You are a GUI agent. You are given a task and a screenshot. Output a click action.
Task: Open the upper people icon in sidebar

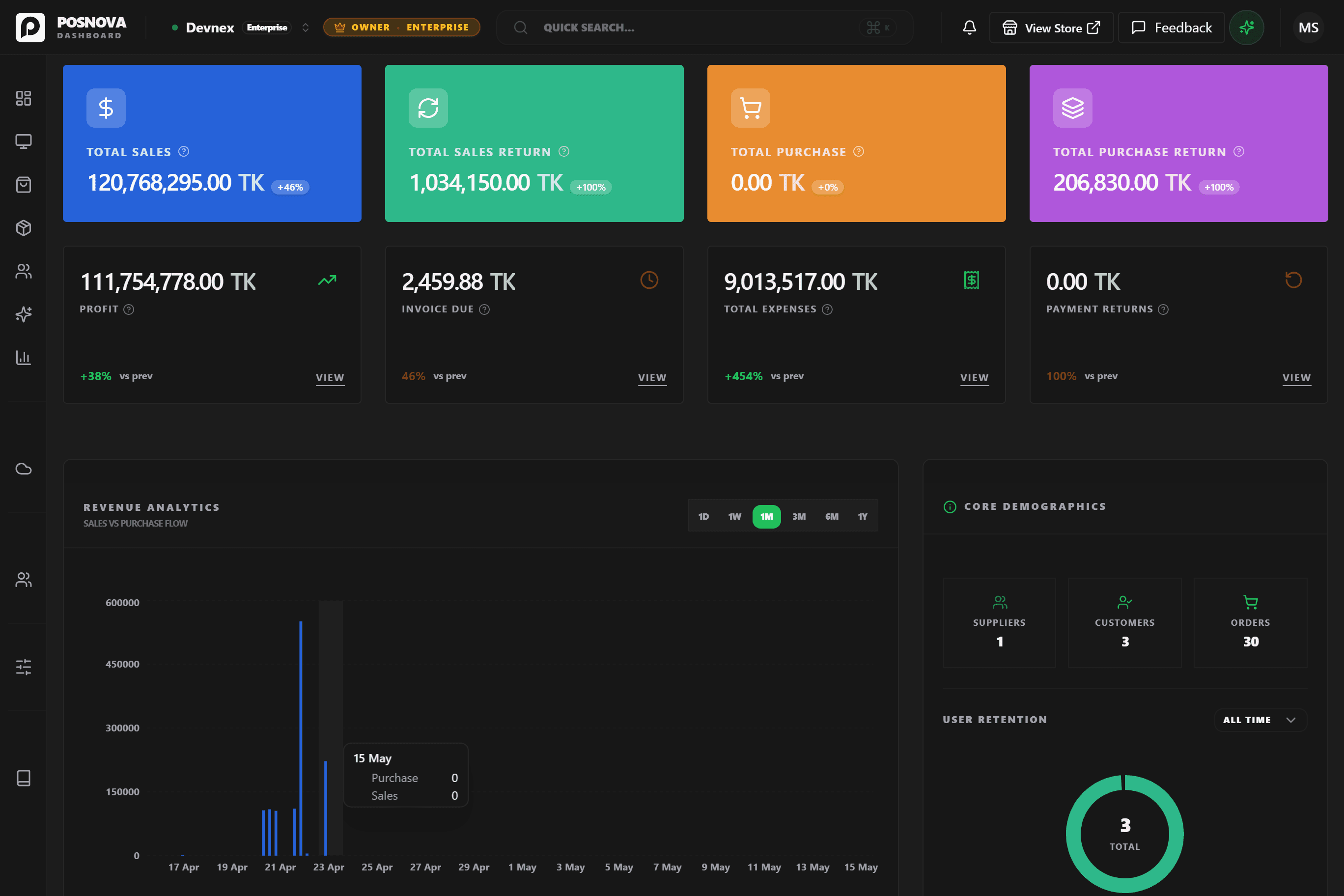[24, 271]
